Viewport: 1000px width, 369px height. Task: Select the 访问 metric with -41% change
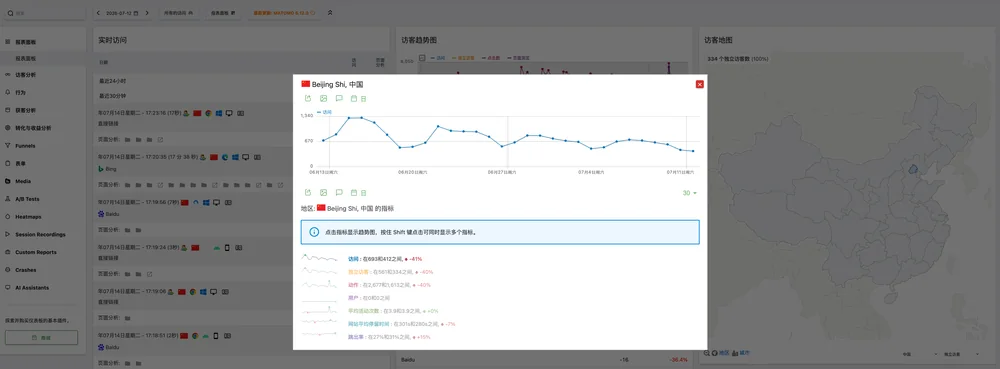(x=385, y=259)
